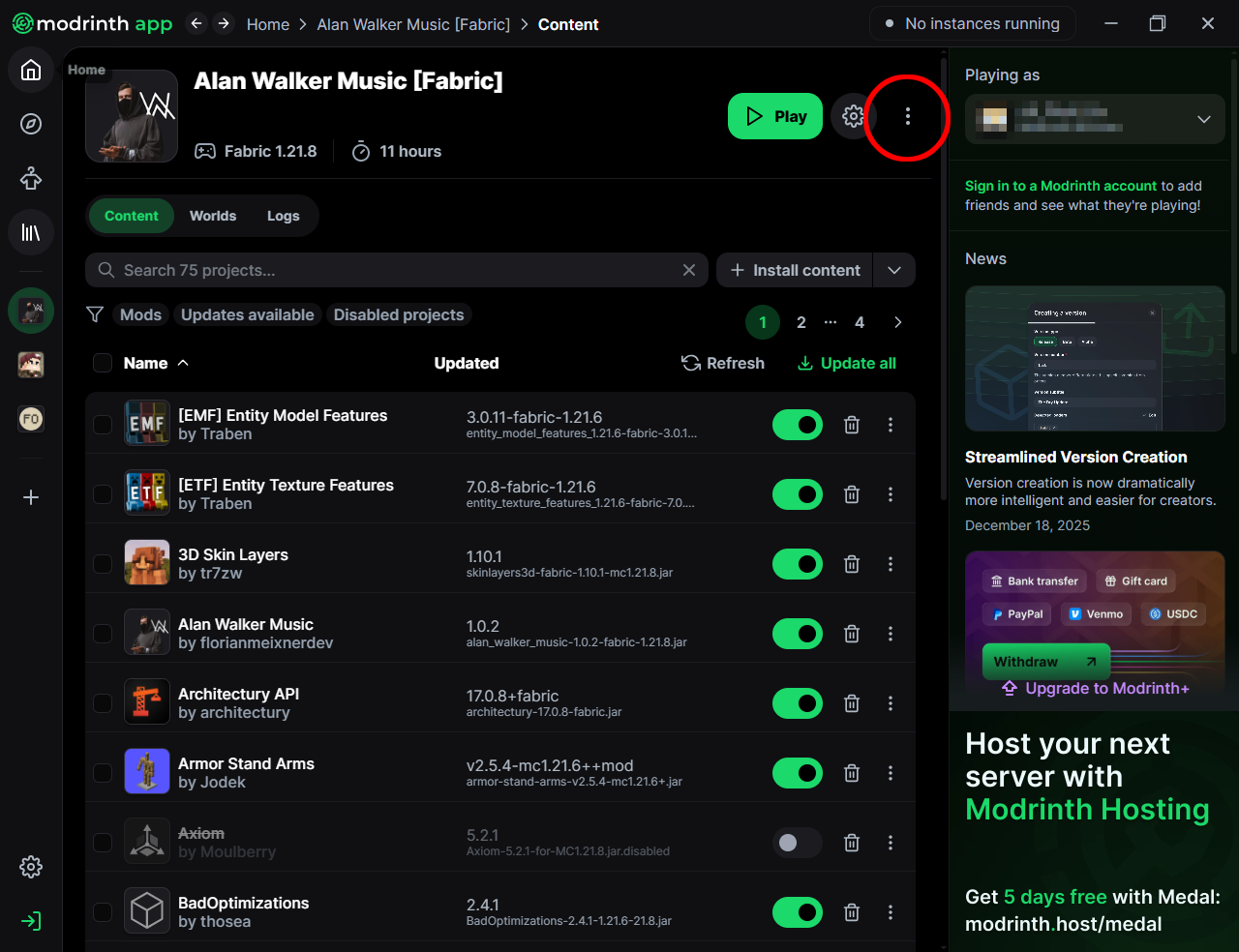Click the Sign in to a Modrinth account link

(x=1061, y=186)
